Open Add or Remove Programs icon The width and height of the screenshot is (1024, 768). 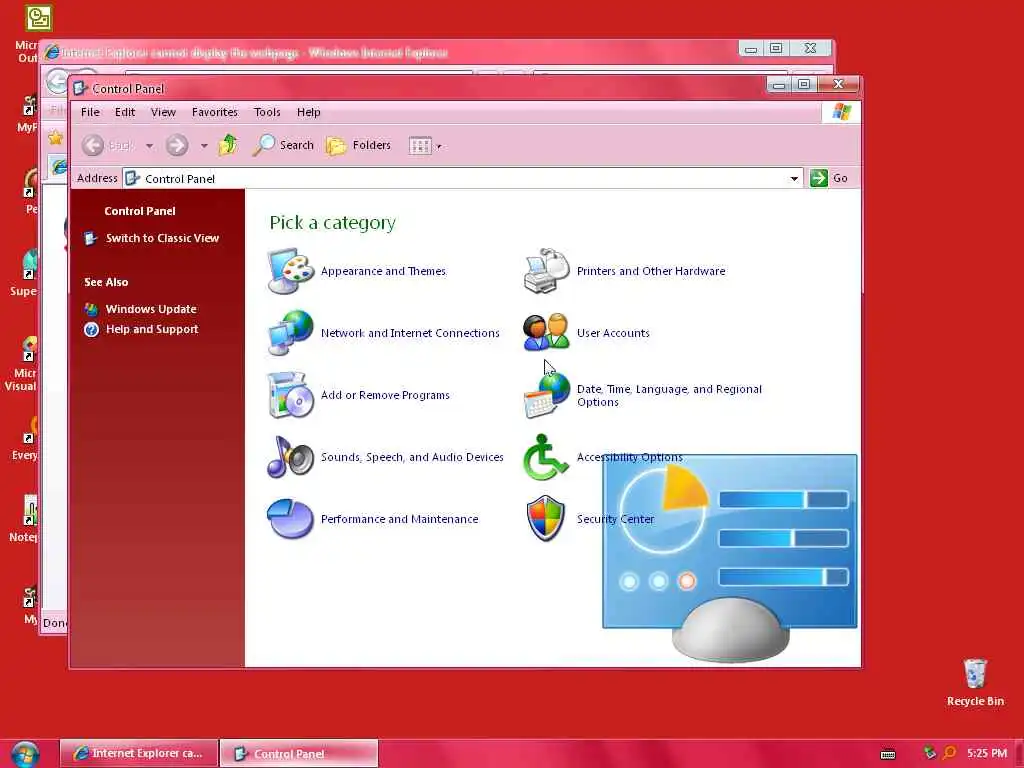click(x=291, y=394)
